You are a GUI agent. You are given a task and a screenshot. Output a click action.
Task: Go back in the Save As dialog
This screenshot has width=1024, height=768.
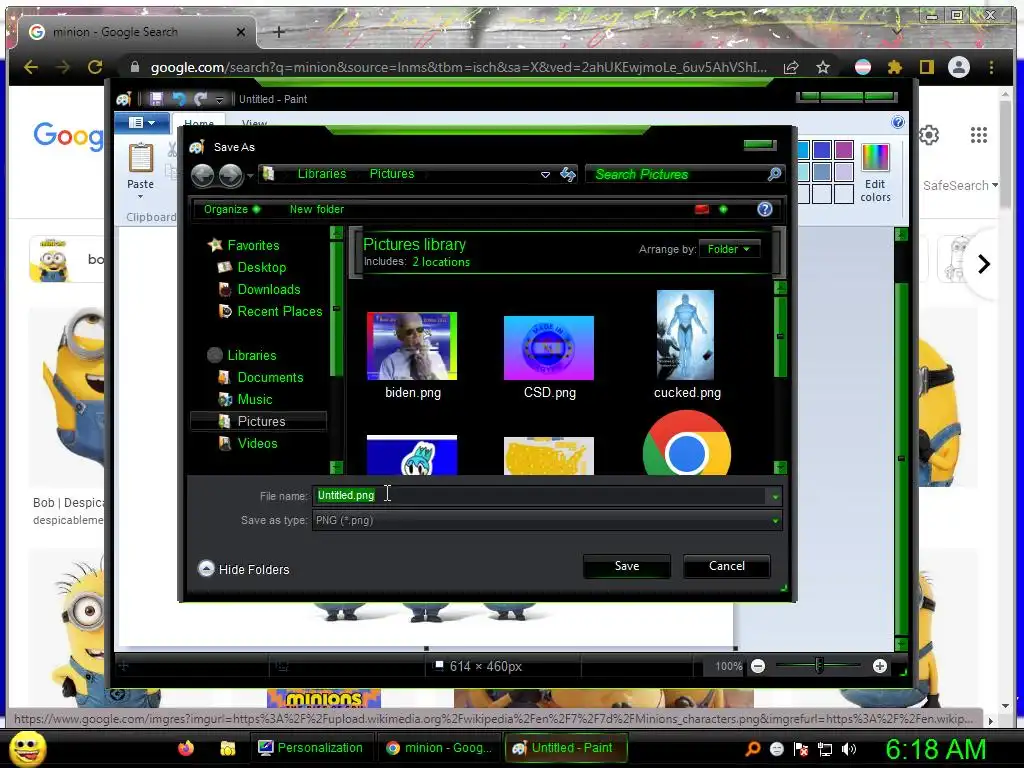tap(202, 174)
